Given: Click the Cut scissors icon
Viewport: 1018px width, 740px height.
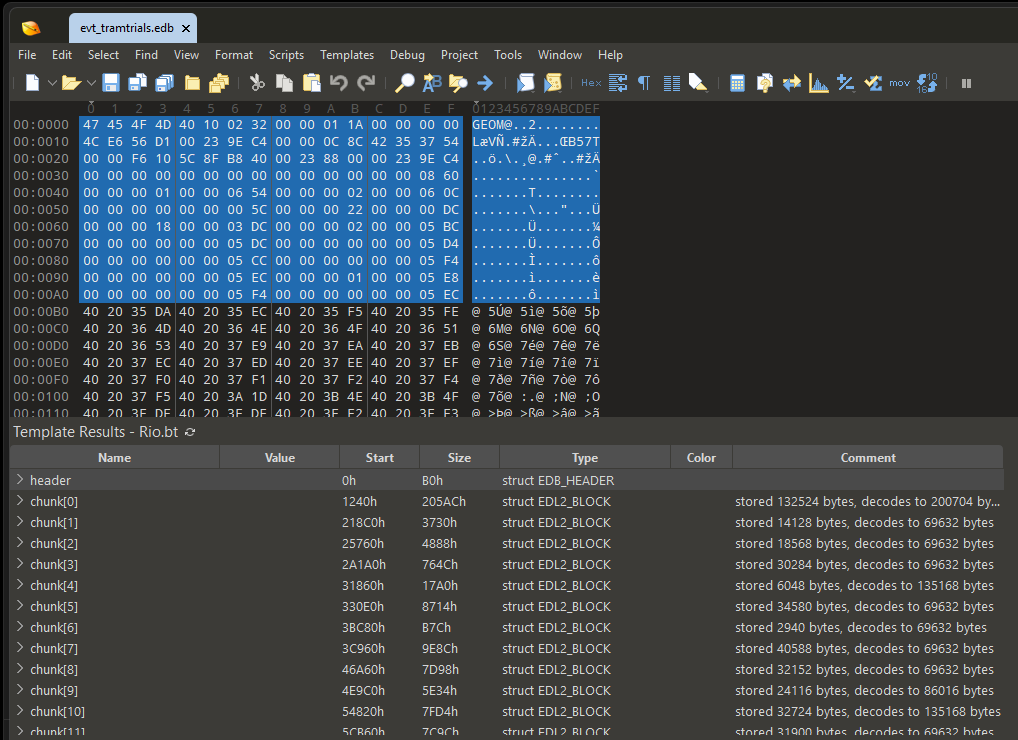Looking at the screenshot, I should [257, 83].
